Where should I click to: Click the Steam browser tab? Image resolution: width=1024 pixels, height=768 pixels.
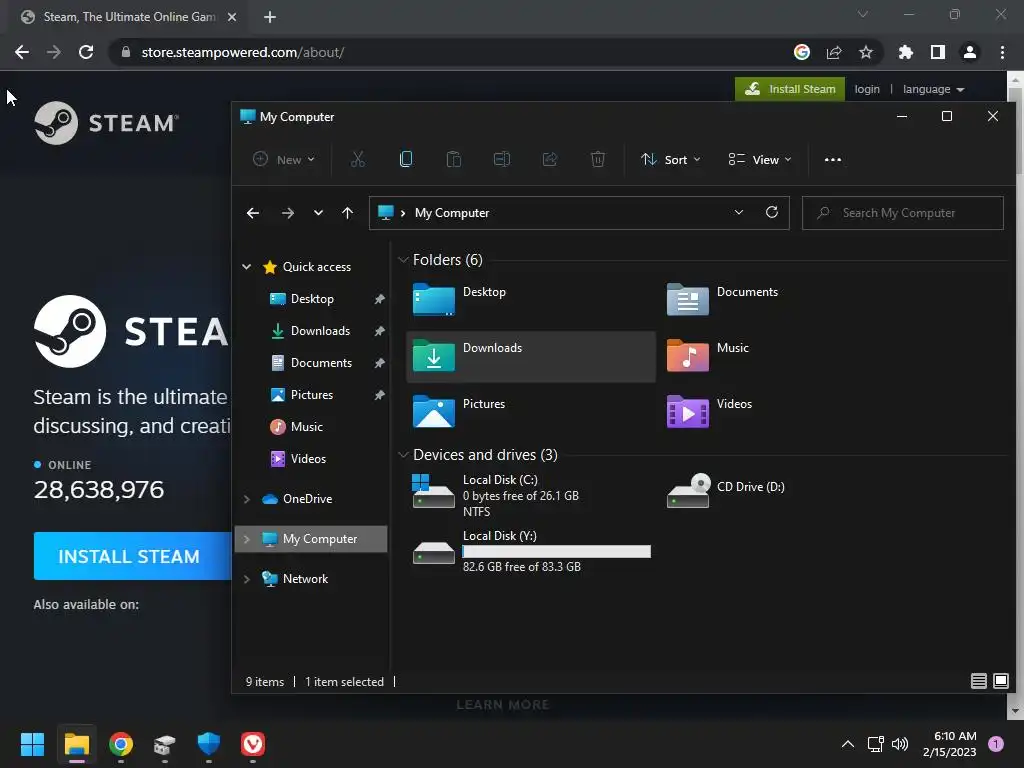[127, 17]
